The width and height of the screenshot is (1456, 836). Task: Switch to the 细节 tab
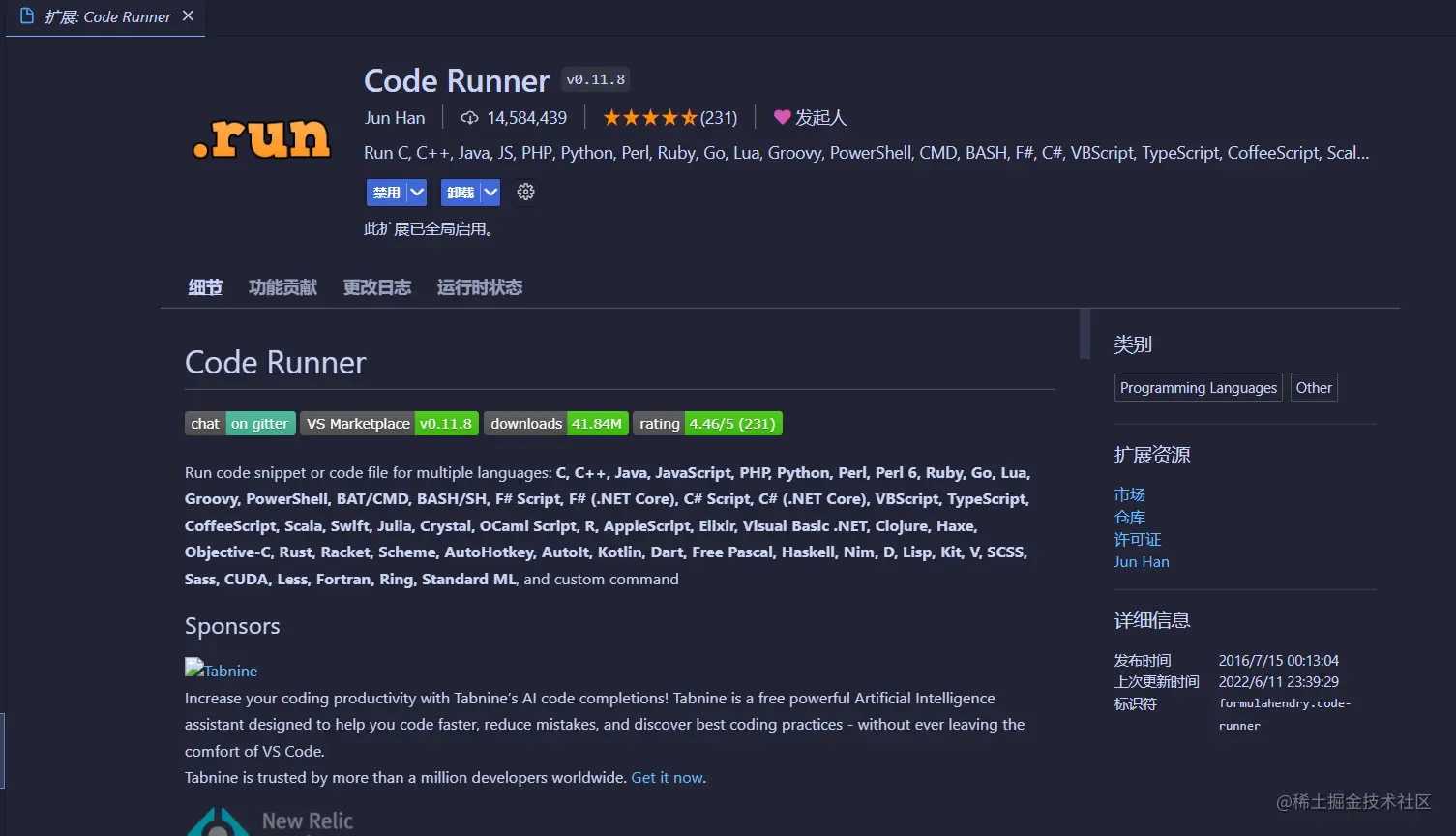point(205,287)
